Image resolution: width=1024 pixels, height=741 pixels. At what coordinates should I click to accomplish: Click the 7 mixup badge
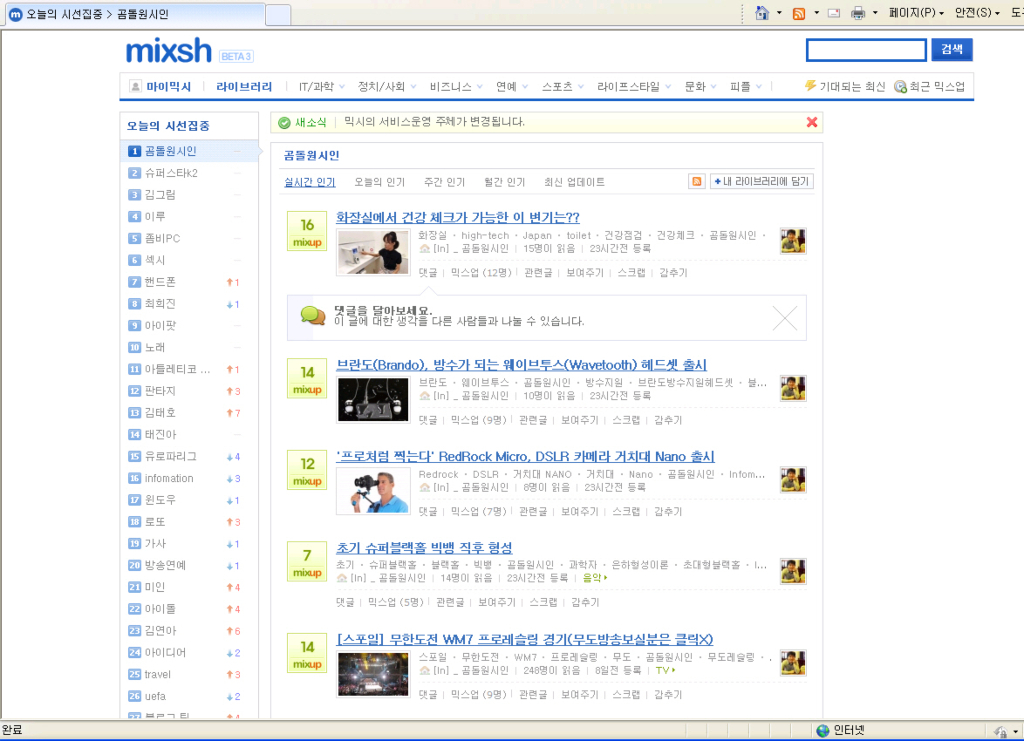pyautogui.click(x=307, y=561)
